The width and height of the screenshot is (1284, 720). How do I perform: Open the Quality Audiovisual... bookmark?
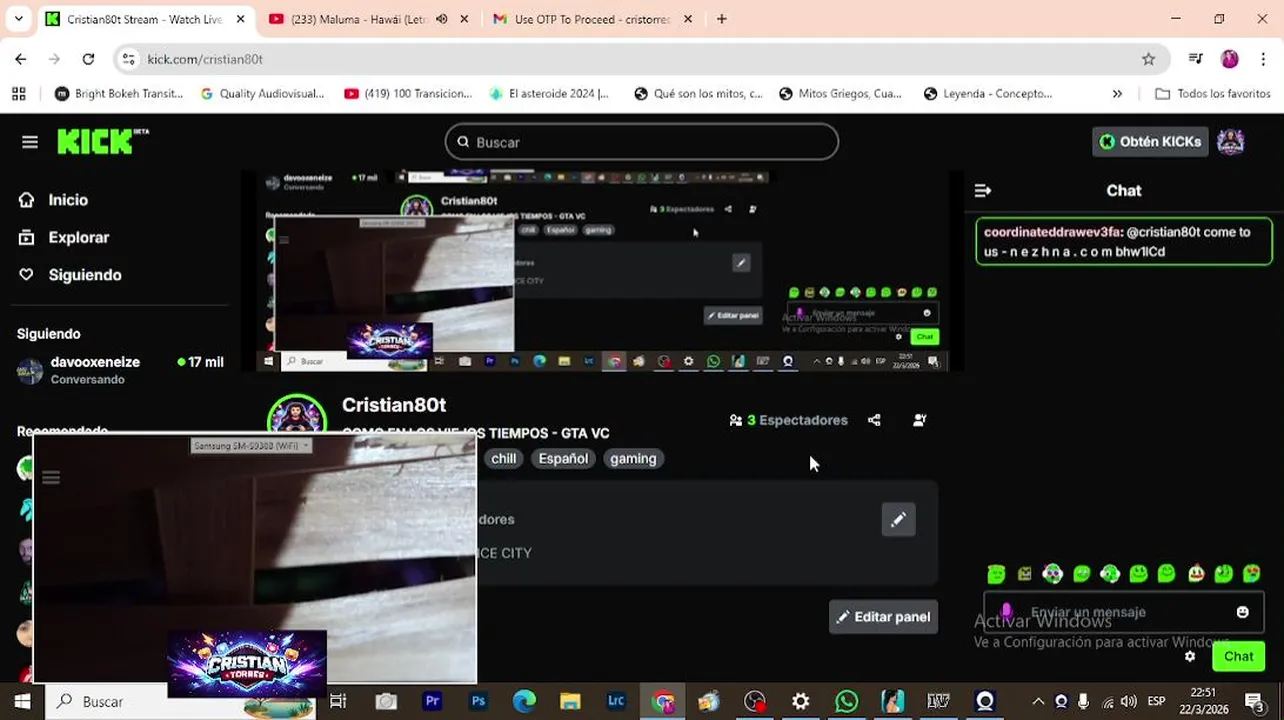[x=262, y=93]
